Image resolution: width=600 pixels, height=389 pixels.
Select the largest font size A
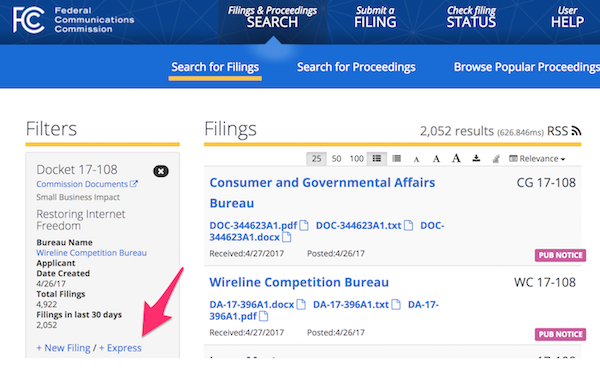click(456, 158)
